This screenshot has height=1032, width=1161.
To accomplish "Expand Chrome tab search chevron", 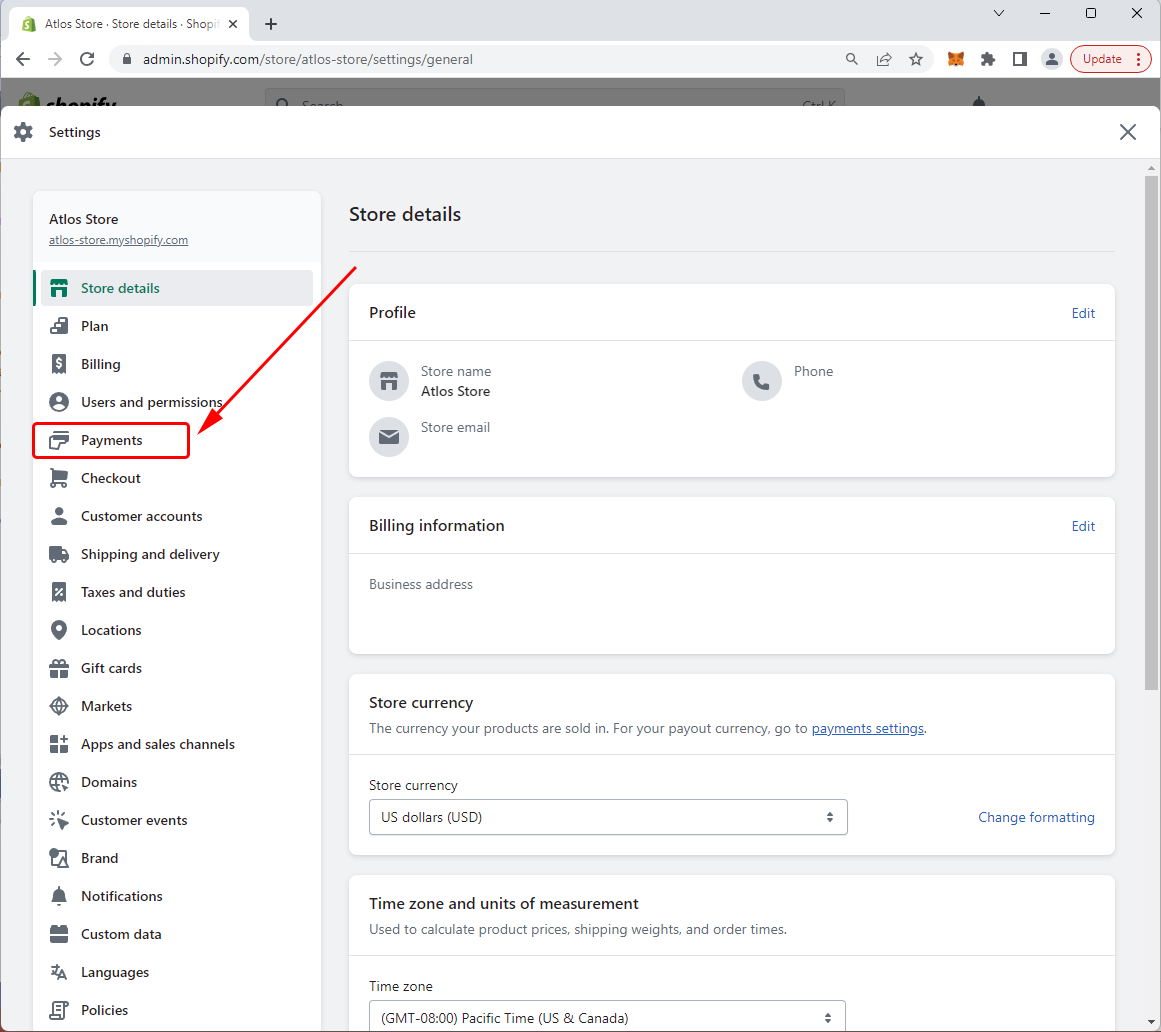I will click(999, 13).
